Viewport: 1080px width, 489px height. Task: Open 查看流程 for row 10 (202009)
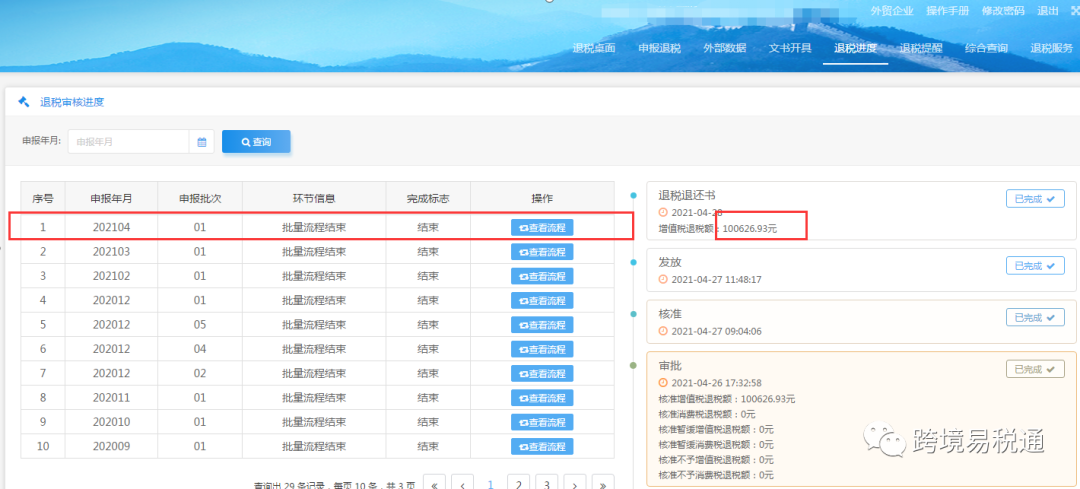click(542, 446)
